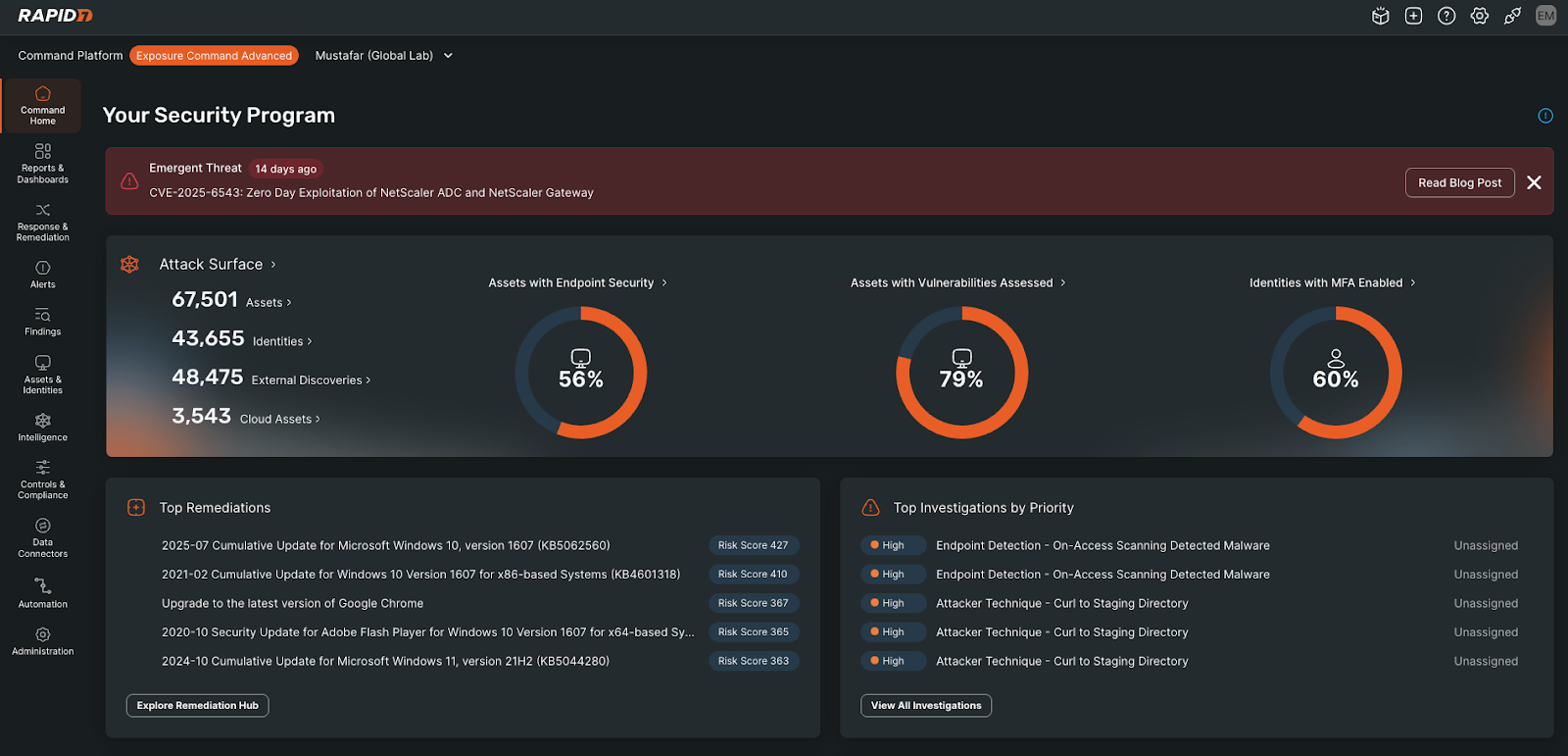Open the rocket icon in top bar

1512,16
